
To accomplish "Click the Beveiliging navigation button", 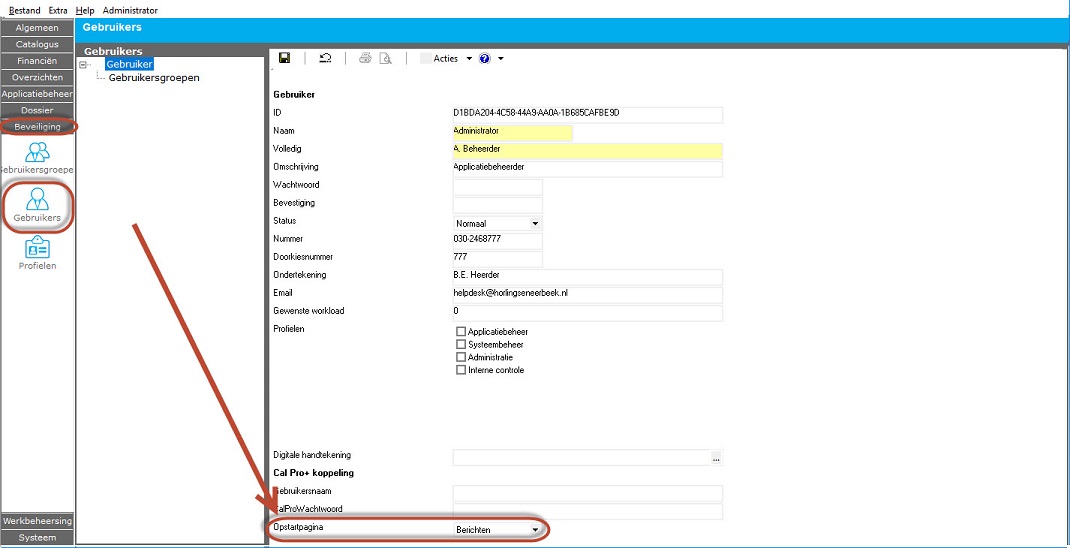I will (x=38, y=127).
